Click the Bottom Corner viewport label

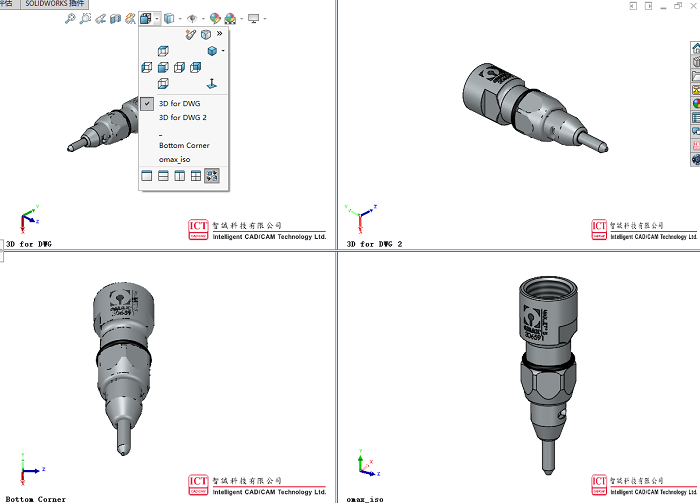click(35, 499)
